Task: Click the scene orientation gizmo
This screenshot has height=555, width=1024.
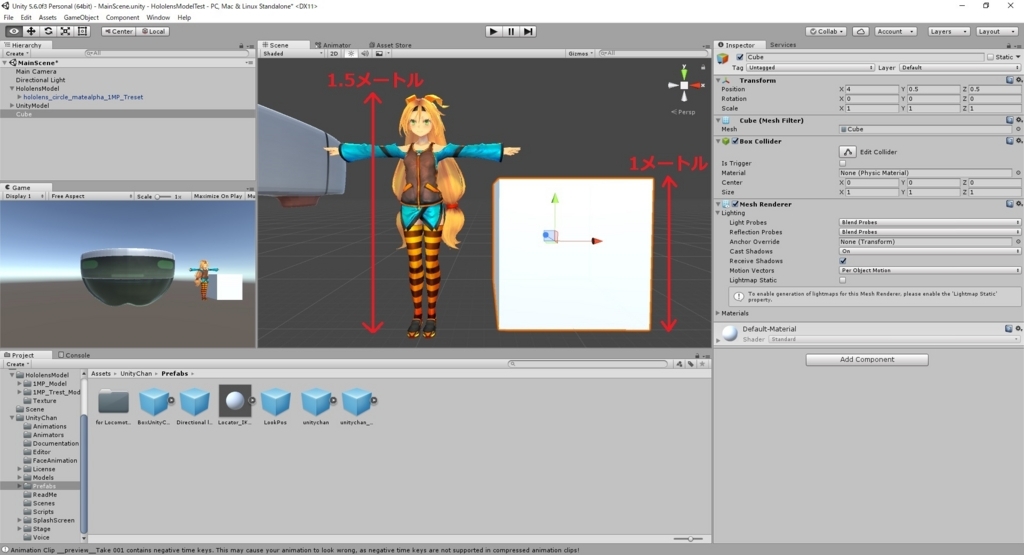Action: point(684,85)
